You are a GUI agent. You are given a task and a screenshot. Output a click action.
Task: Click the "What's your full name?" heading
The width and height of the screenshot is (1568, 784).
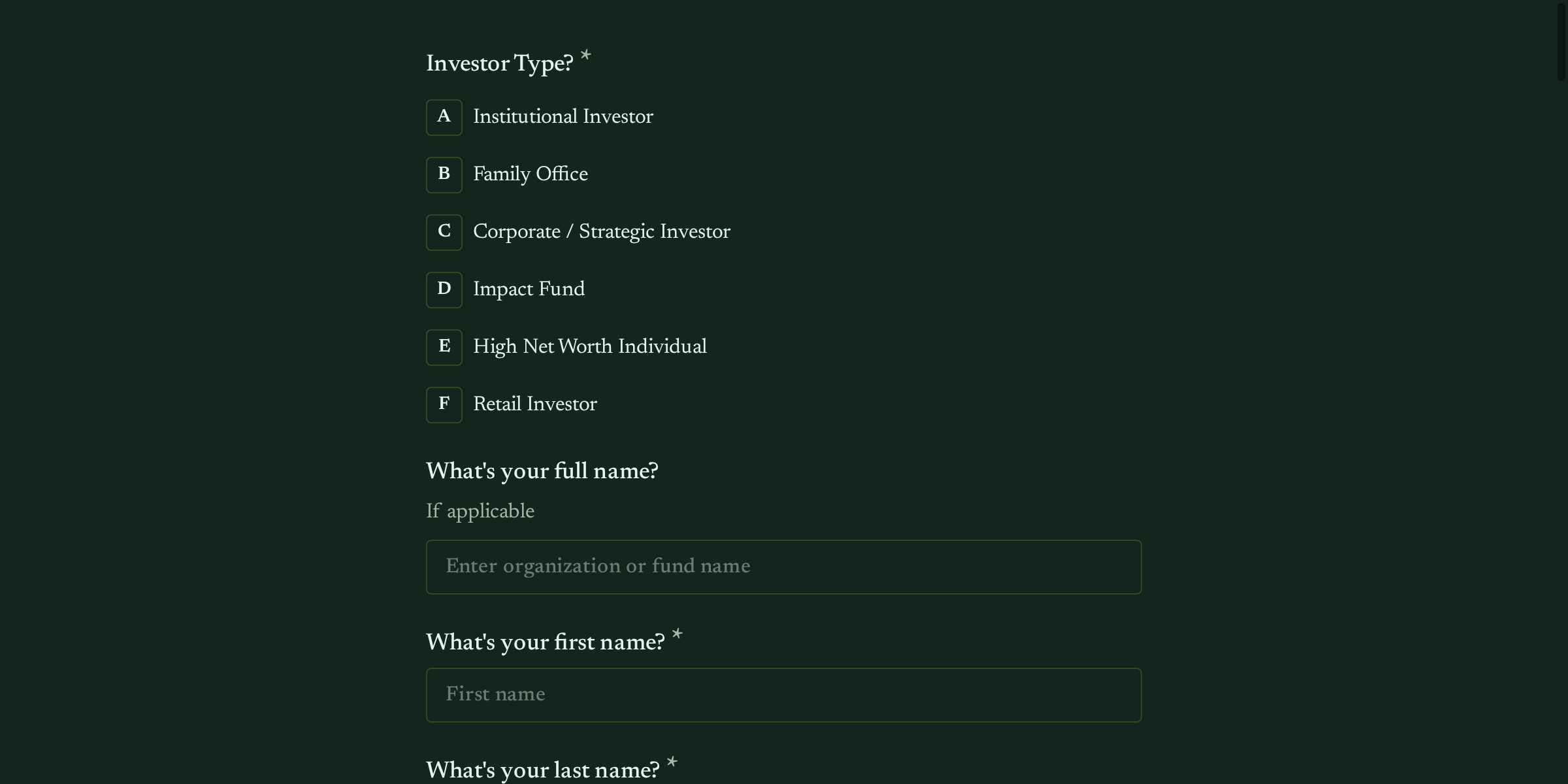(x=542, y=472)
